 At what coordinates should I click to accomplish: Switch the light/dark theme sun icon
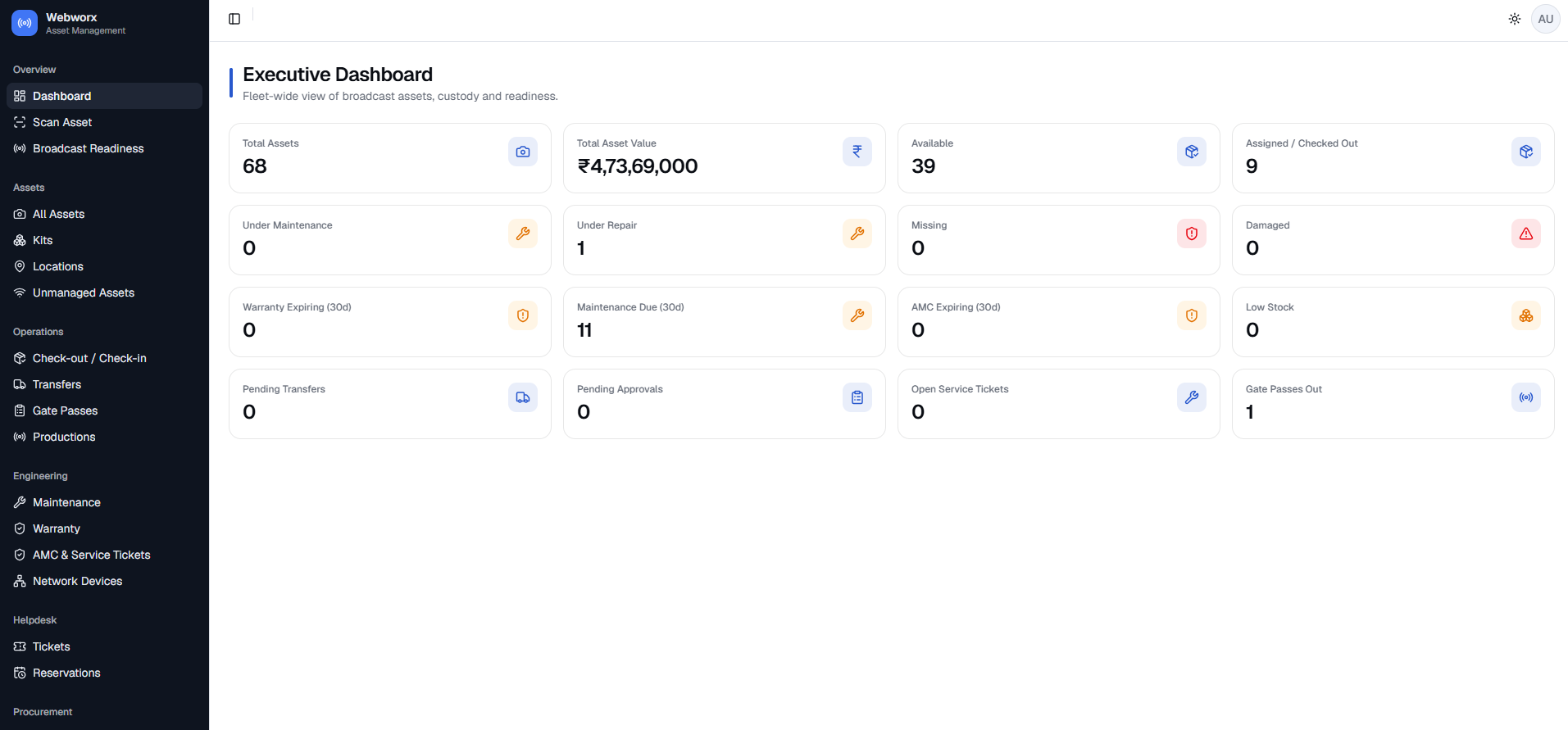[x=1515, y=19]
